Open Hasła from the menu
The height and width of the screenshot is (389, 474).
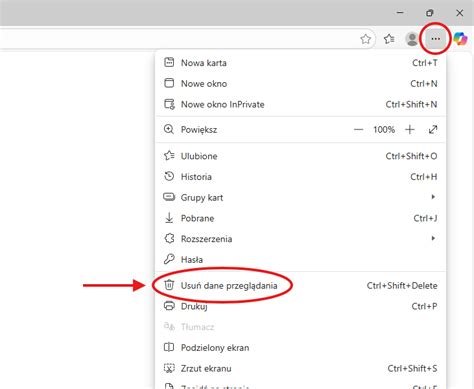[300, 259]
